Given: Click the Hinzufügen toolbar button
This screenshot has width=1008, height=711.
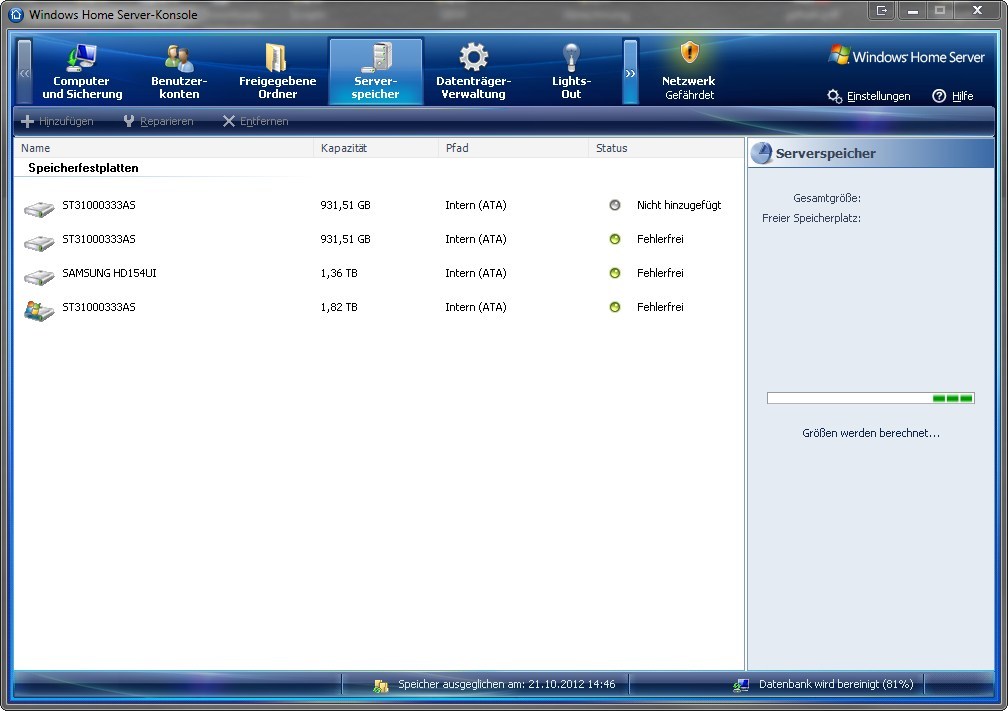Looking at the screenshot, I should pos(57,122).
